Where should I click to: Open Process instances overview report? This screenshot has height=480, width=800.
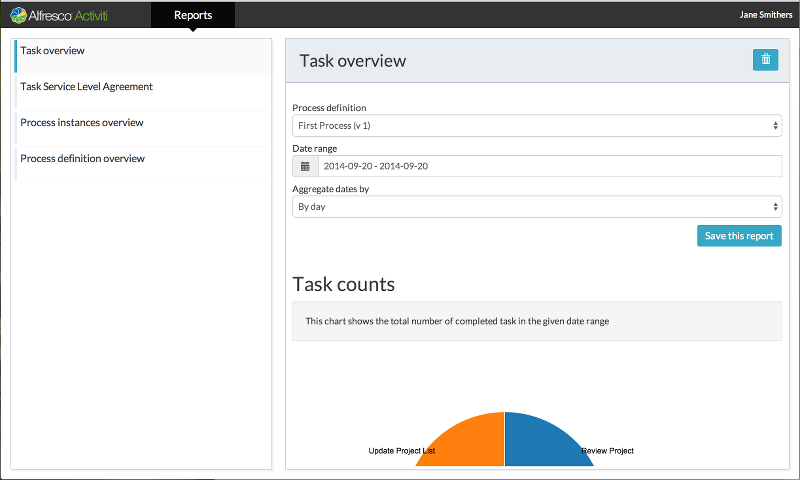[143, 128]
